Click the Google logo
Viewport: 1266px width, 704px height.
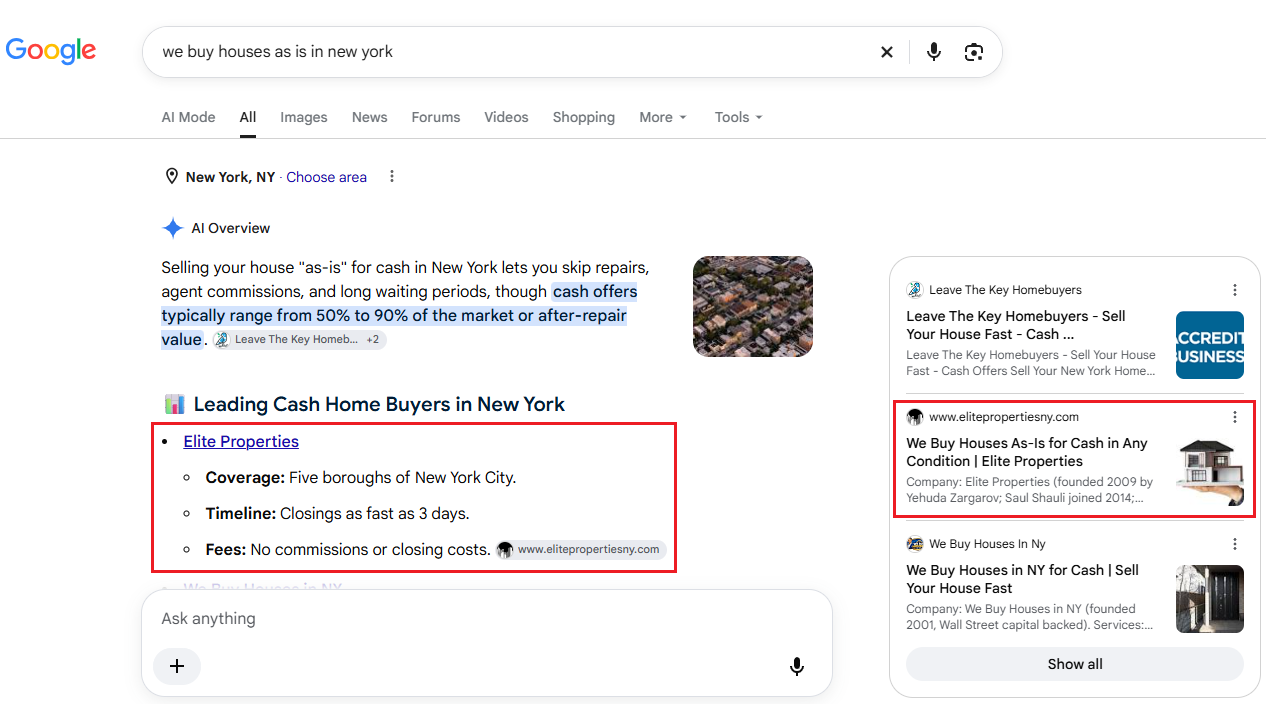tap(51, 50)
